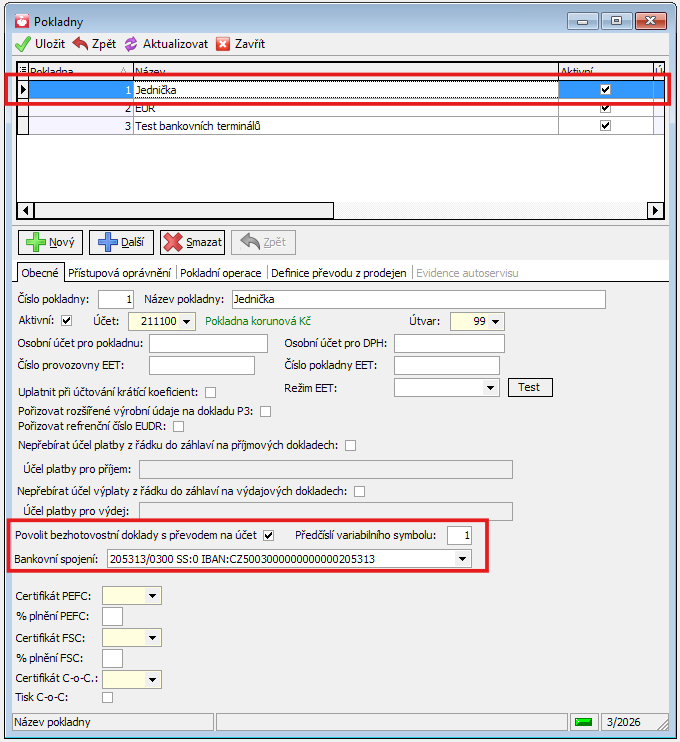Click the Název pokladny text field

(417, 299)
